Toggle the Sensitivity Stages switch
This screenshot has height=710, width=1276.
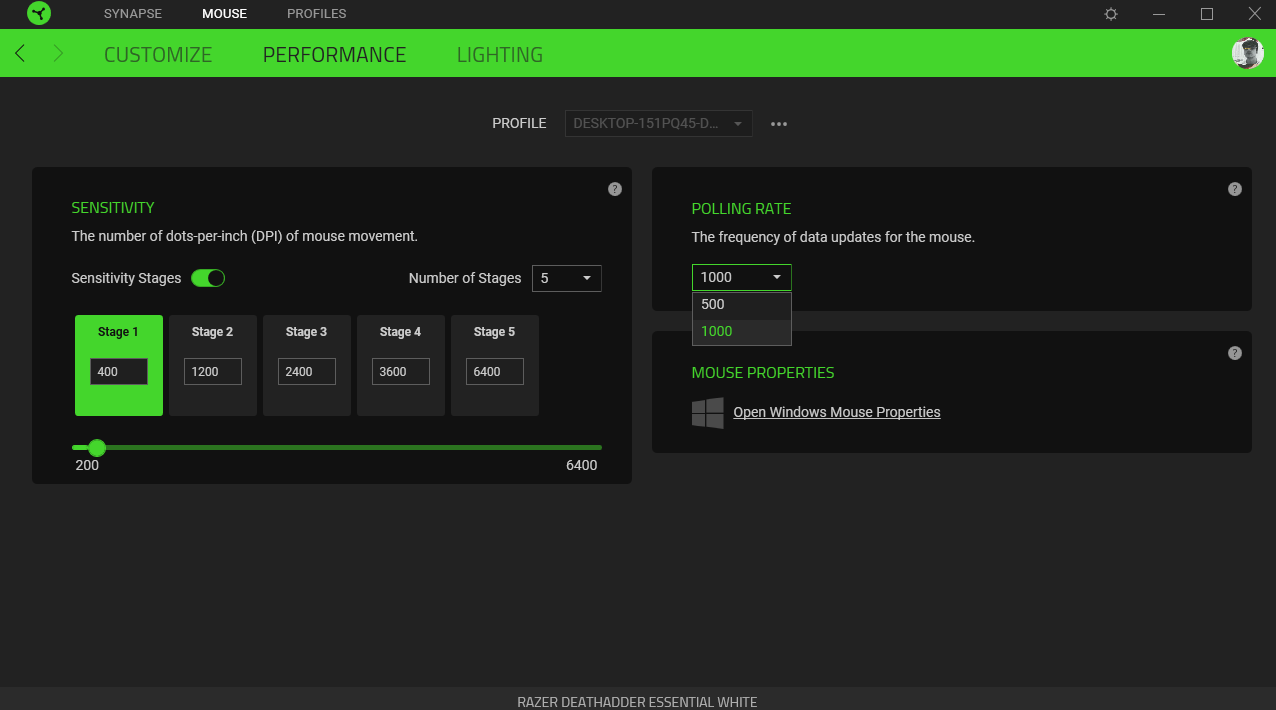tap(208, 278)
